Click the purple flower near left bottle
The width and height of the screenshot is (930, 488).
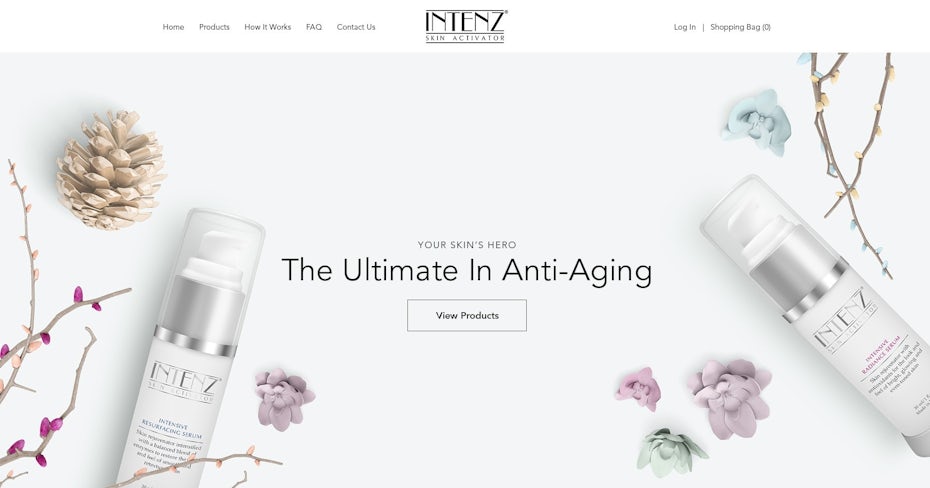pyautogui.click(x=284, y=398)
